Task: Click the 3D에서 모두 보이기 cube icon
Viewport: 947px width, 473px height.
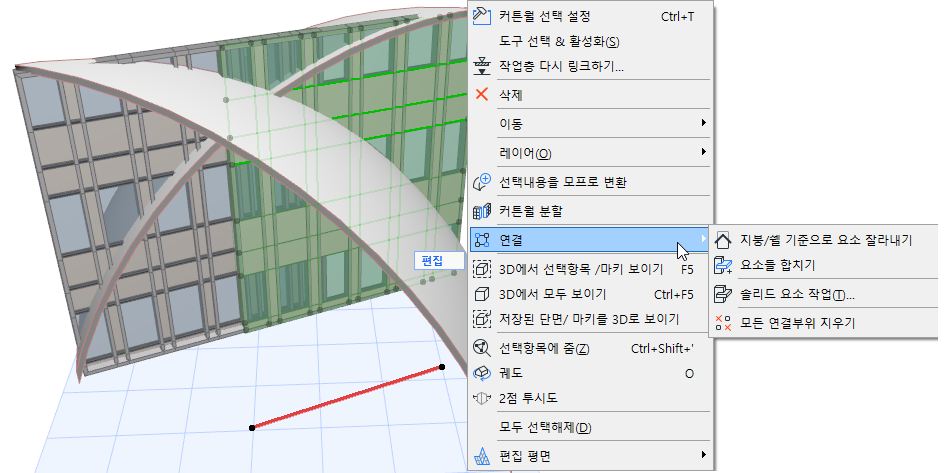Action: (481, 294)
